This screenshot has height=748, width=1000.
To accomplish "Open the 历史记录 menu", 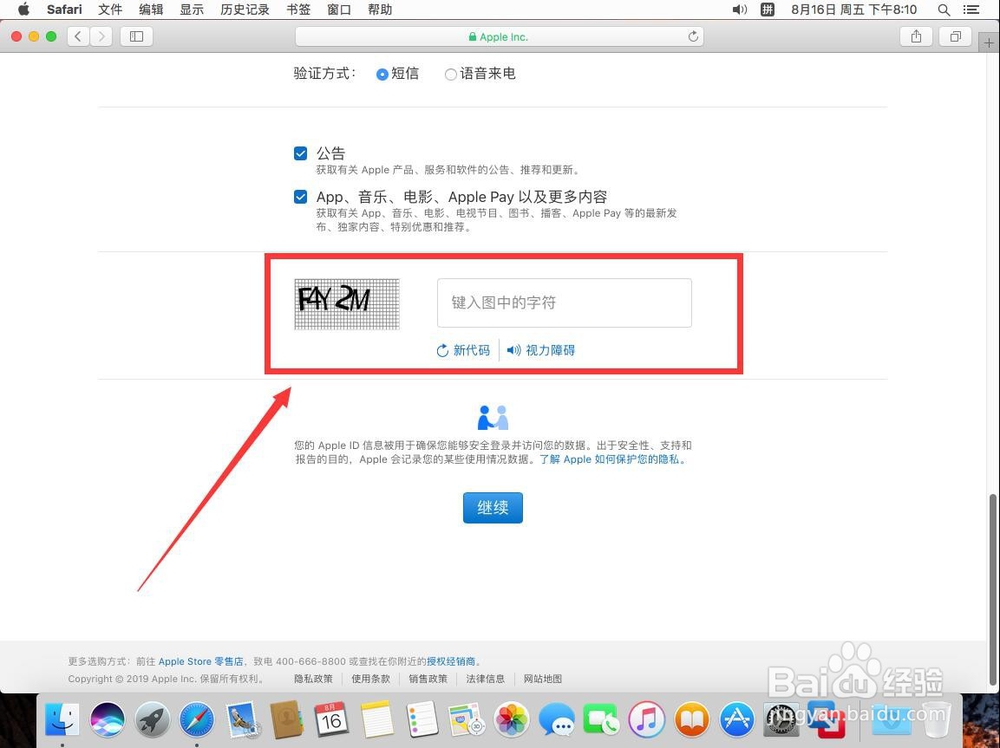I will 245,10.
